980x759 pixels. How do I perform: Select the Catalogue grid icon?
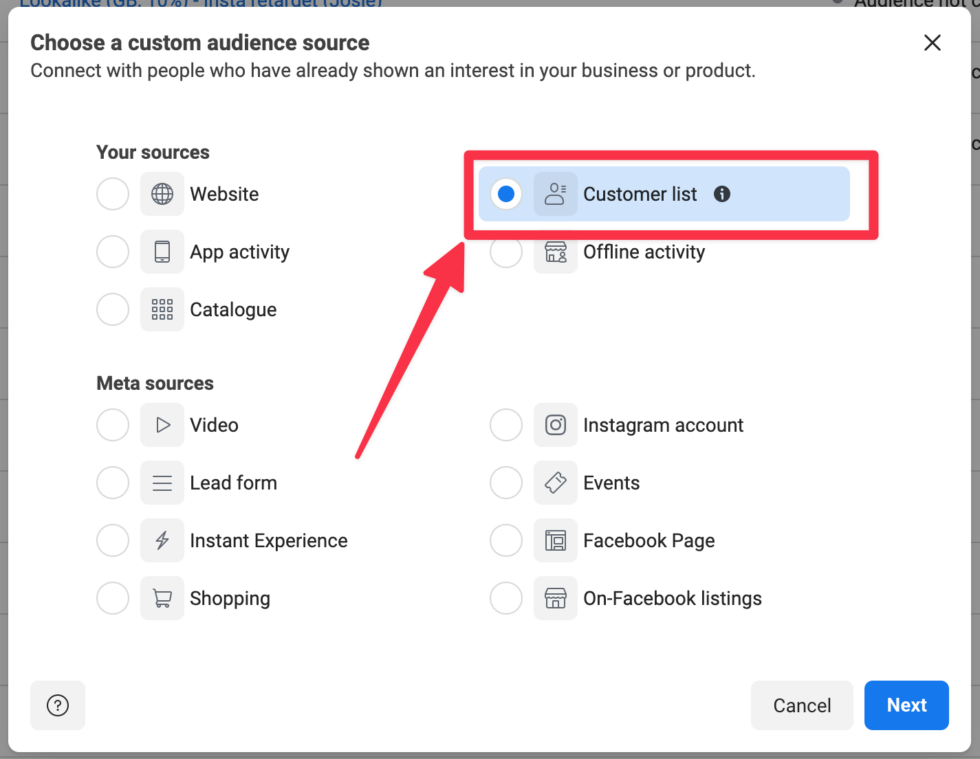(x=161, y=309)
